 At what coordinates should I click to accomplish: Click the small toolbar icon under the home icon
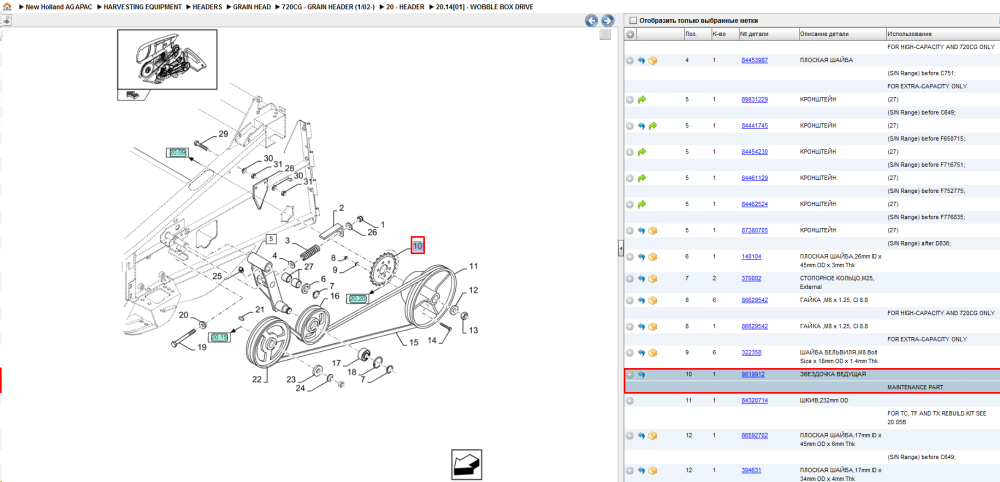point(6,20)
